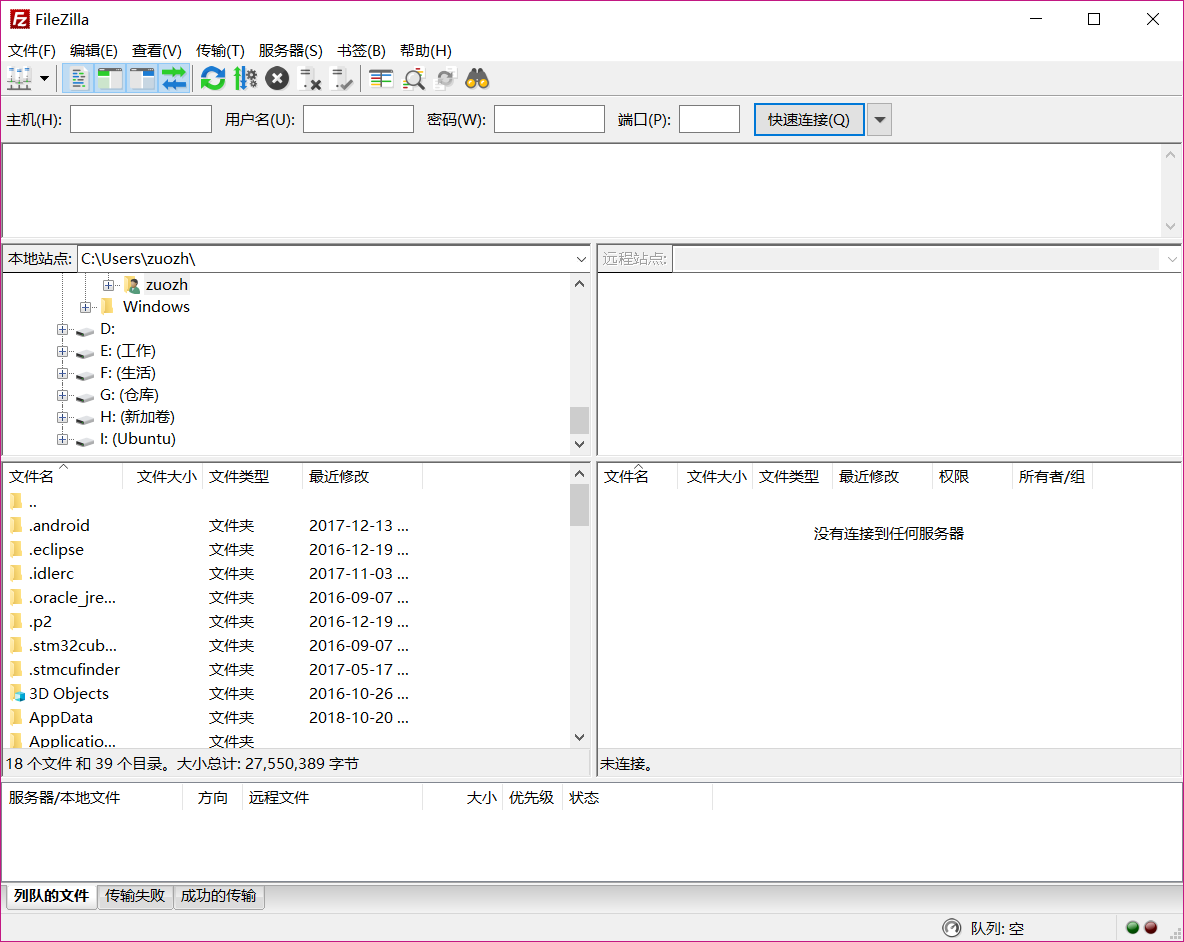Click the local file list scrollbar thumb
The width and height of the screenshot is (1184, 942).
[579, 504]
